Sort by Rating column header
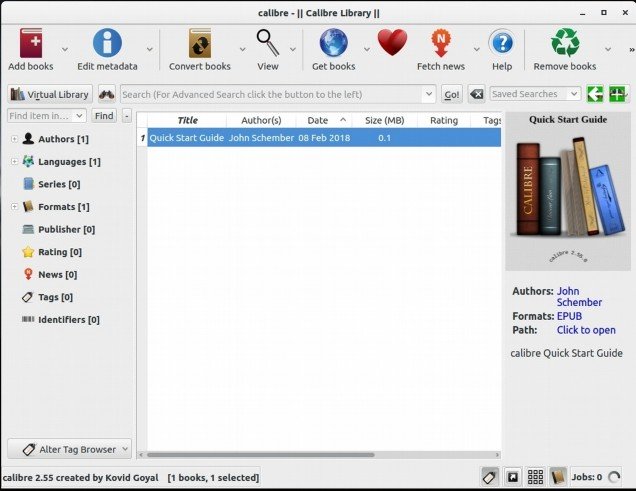 point(444,120)
